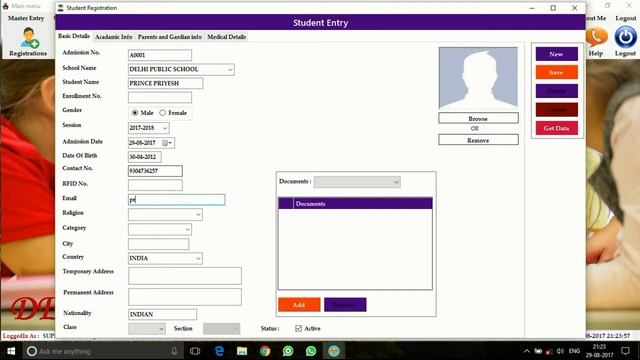
Task: Open the Medical Details tab
Action: [x=227, y=37]
